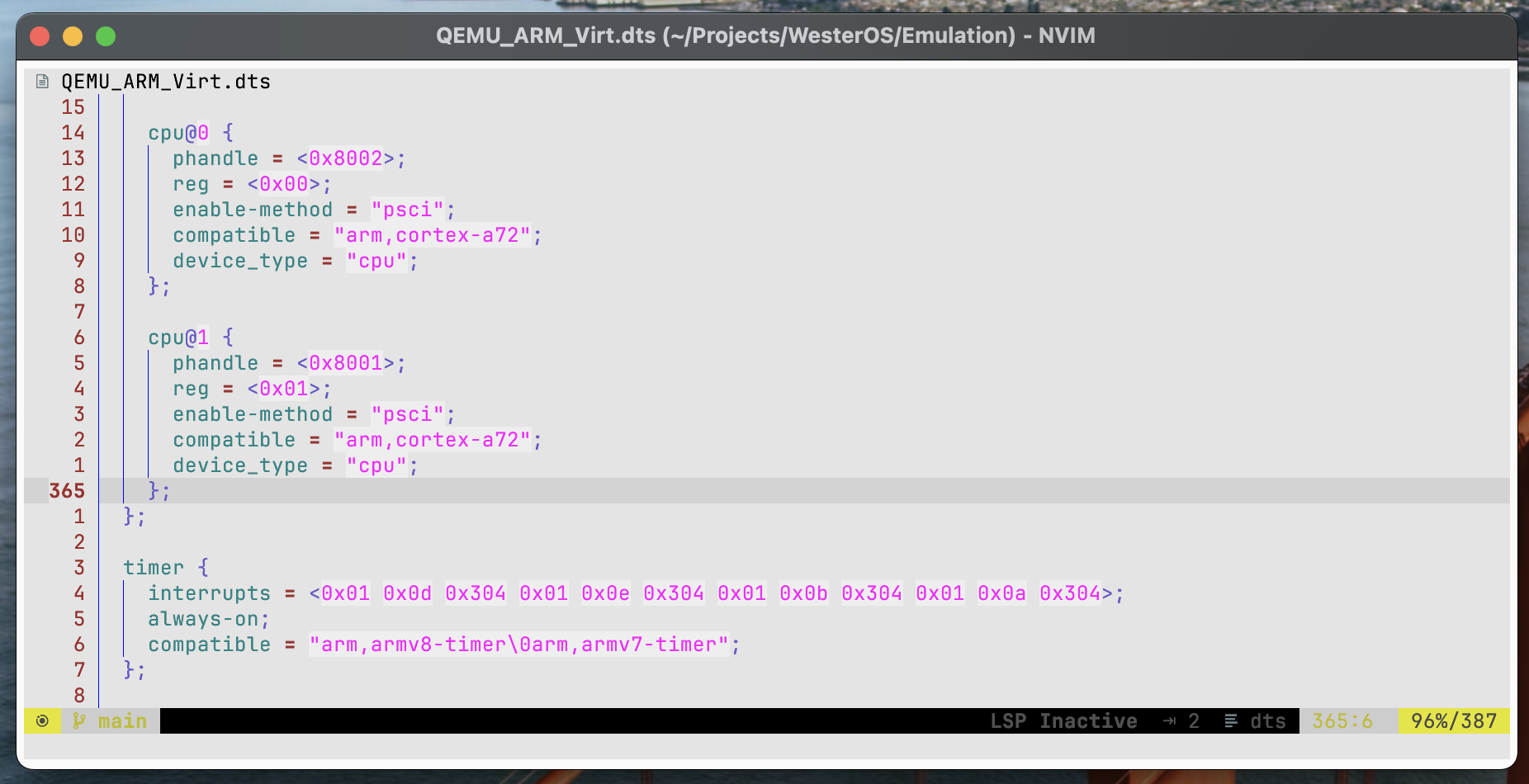Click the LSP Inactive status indicator
The width and height of the screenshot is (1529, 784).
(1063, 720)
